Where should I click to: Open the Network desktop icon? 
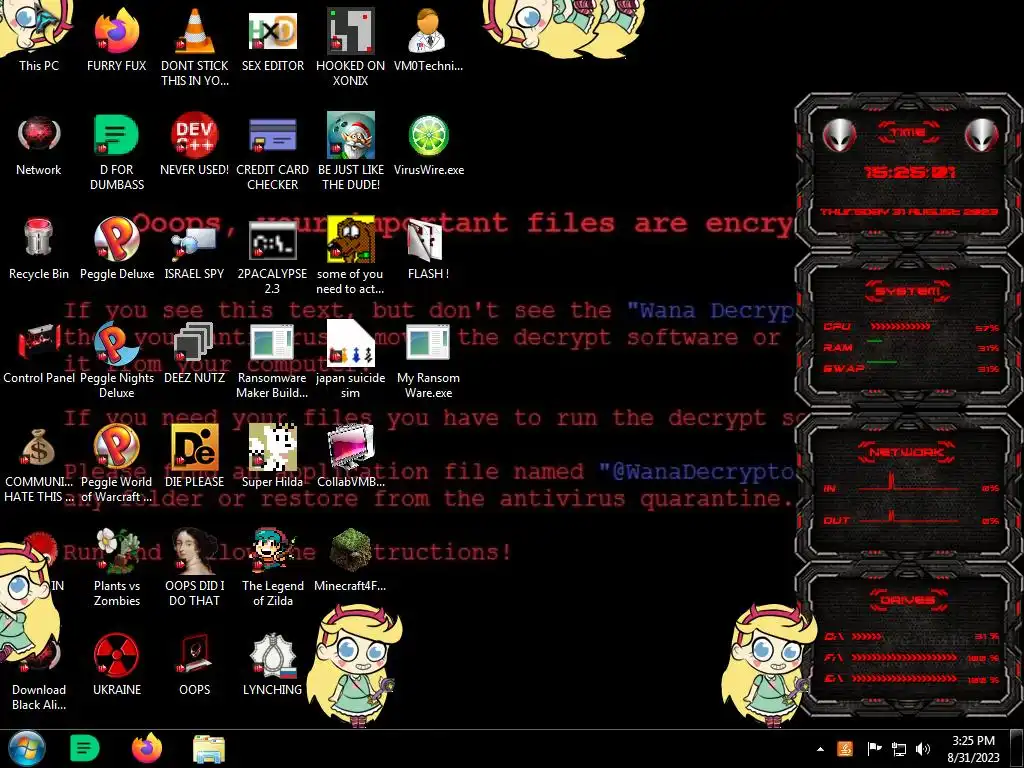[x=39, y=145]
